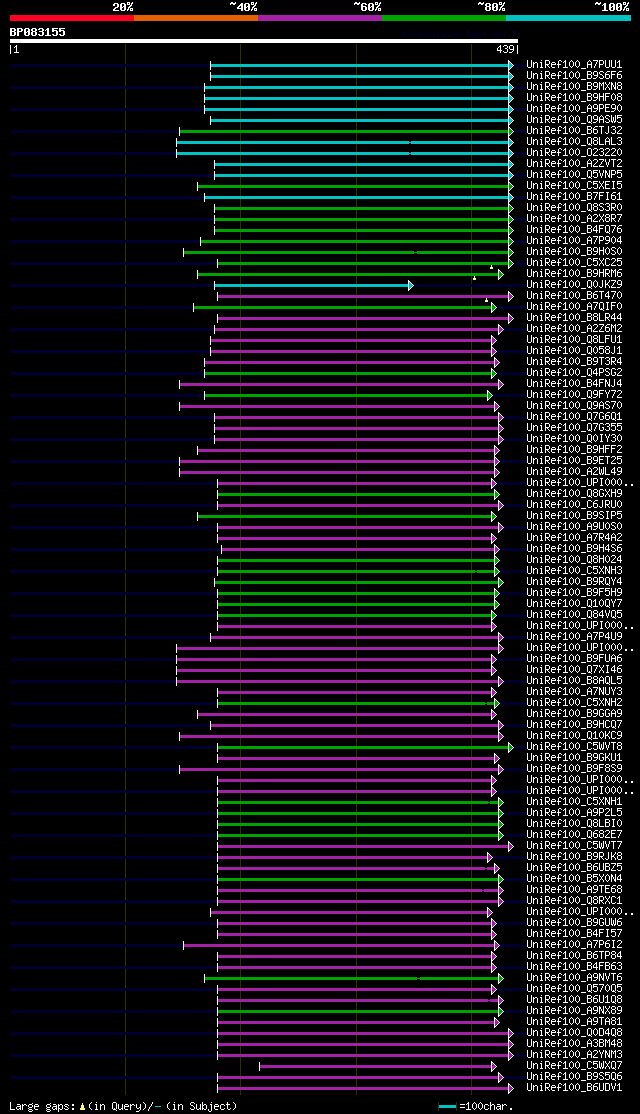Select the UniRef100_A7P904 label
The width and height of the screenshot is (640, 1114).
click(x=575, y=241)
